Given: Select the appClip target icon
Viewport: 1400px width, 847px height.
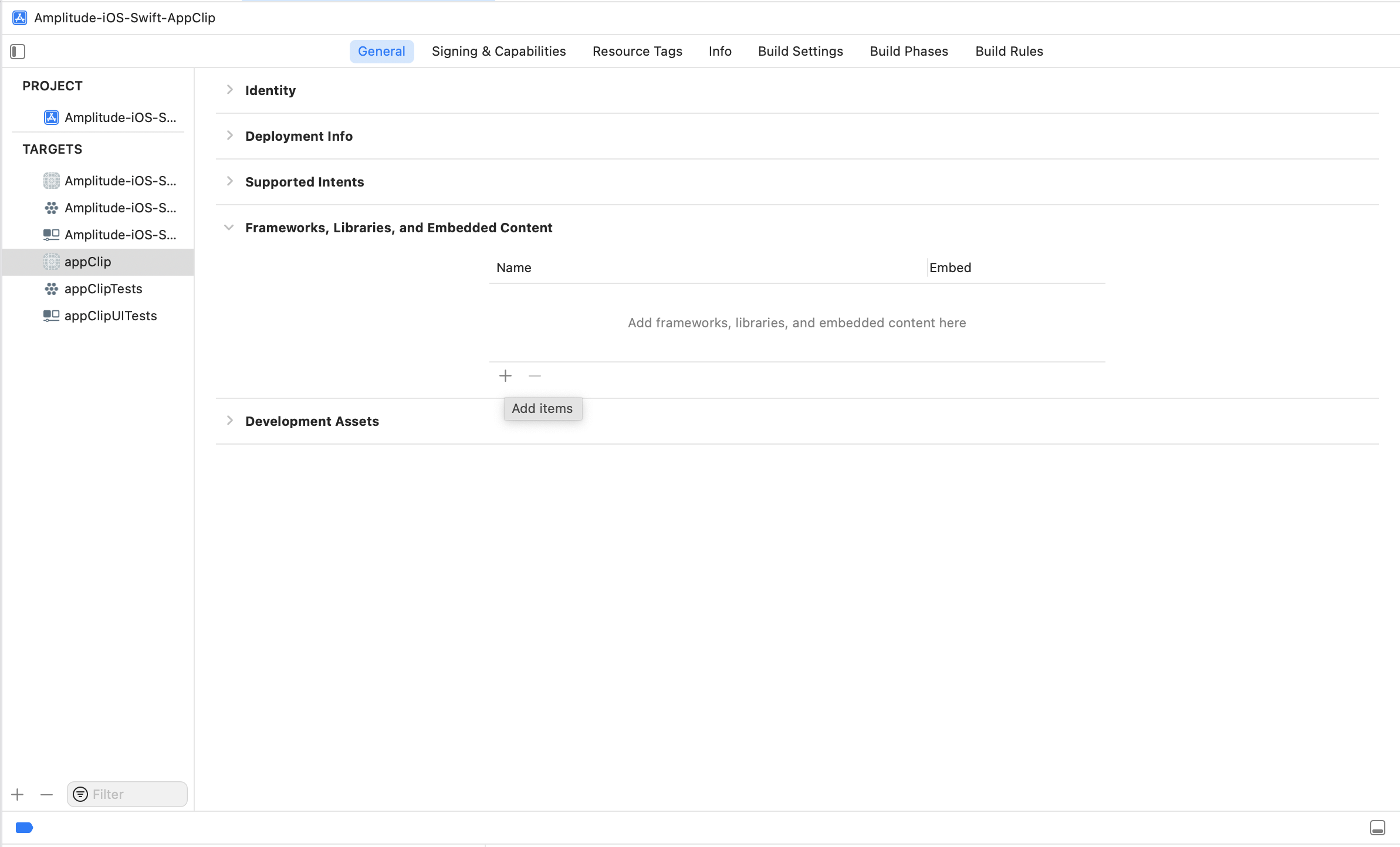Looking at the screenshot, I should [51, 262].
